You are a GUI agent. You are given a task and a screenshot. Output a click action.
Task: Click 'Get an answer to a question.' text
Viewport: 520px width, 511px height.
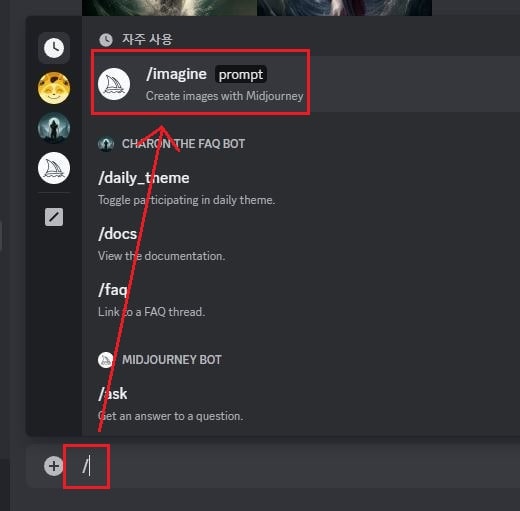(171, 416)
